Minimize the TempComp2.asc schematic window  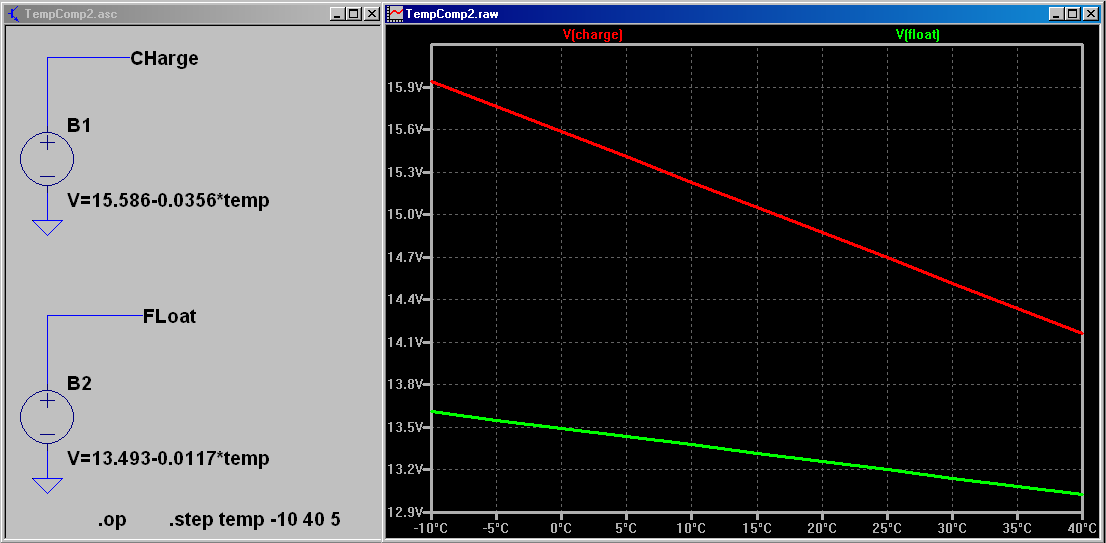pos(337,13)
